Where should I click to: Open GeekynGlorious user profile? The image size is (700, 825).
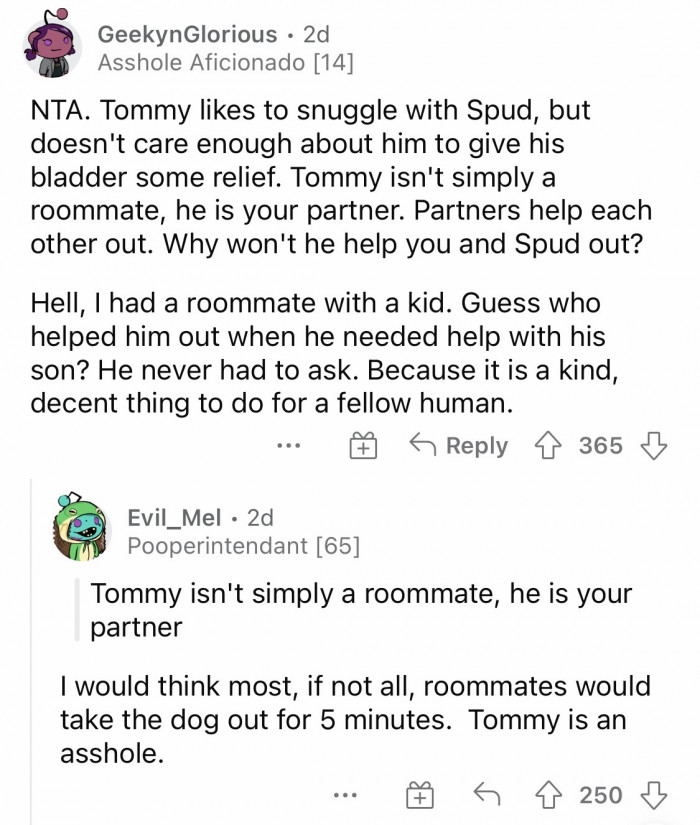[x=187, y=35]
